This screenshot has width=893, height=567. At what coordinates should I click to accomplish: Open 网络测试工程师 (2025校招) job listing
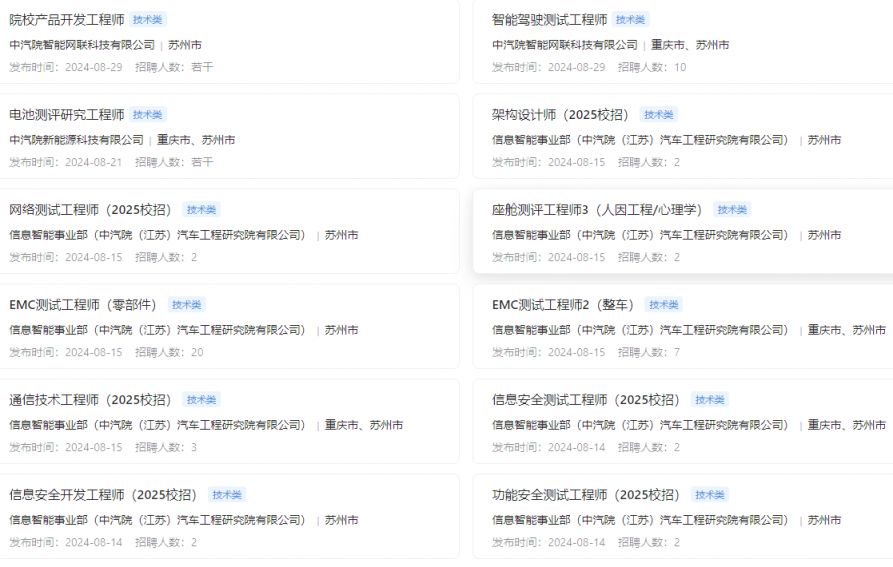pyautogui.click(x=90, y=210)
